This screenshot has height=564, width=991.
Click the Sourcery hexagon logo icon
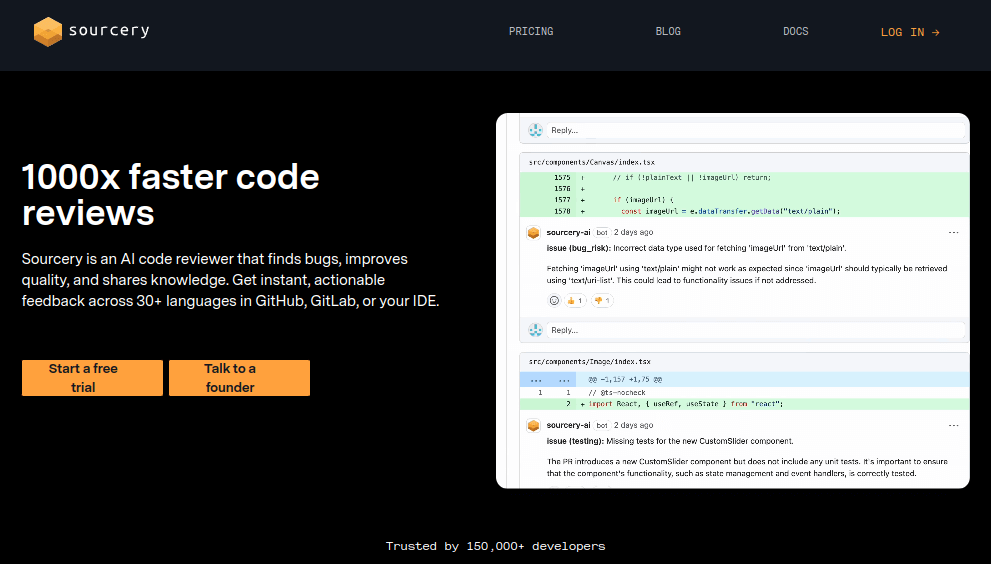(47, 31)
